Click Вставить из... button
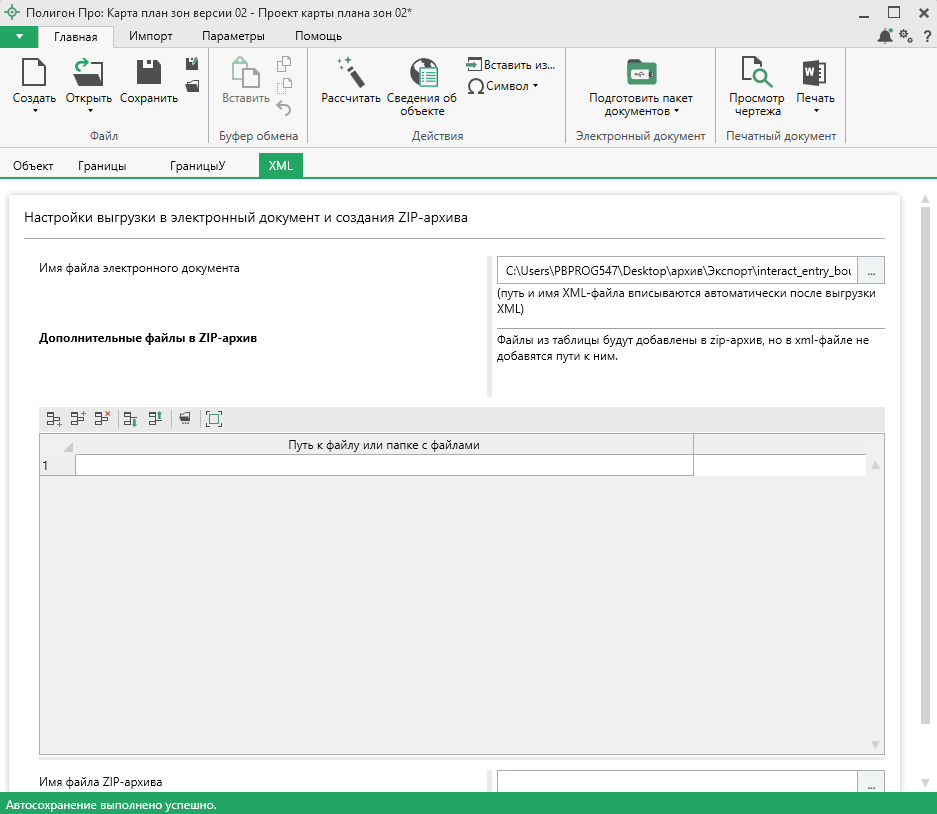Screen dimensions: 937x814 510,64
